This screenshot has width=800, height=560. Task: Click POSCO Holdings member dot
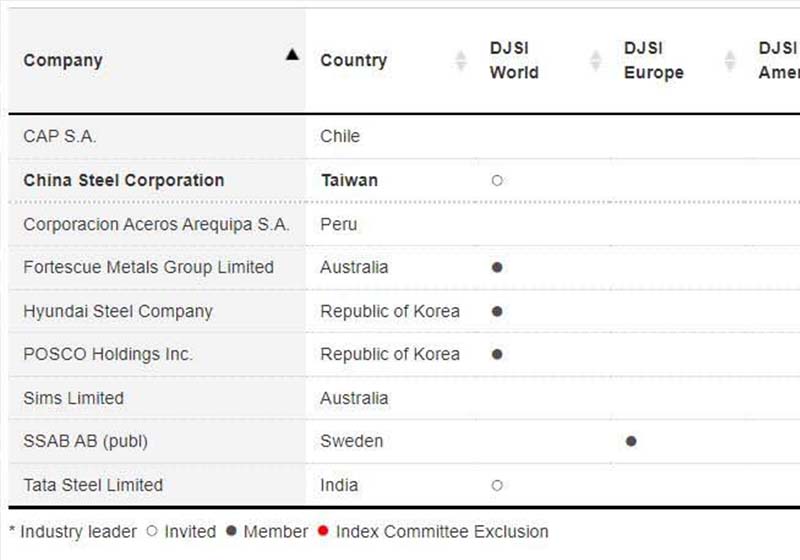(497, 354)
